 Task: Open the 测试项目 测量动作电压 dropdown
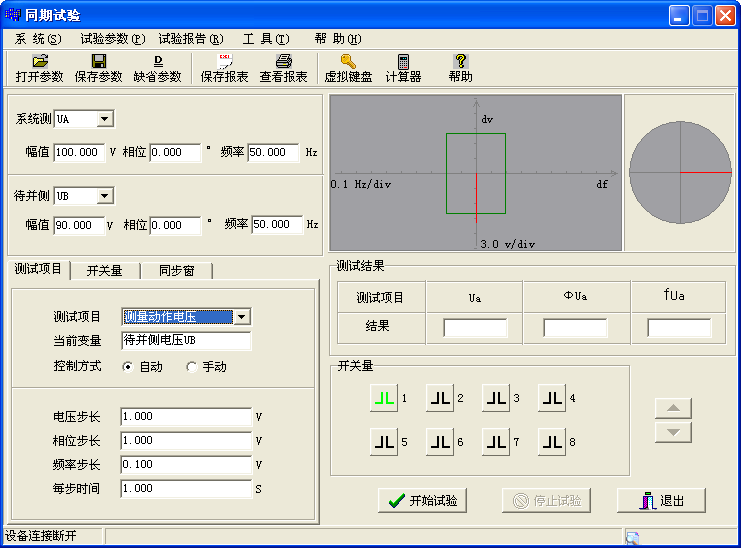[x=240, y=317]
